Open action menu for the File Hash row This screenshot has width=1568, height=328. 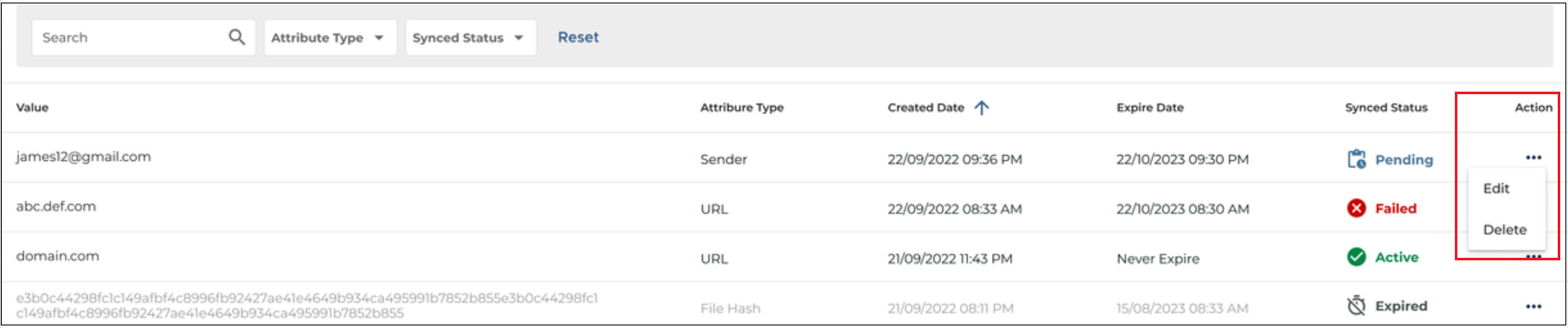[1534, 307]
